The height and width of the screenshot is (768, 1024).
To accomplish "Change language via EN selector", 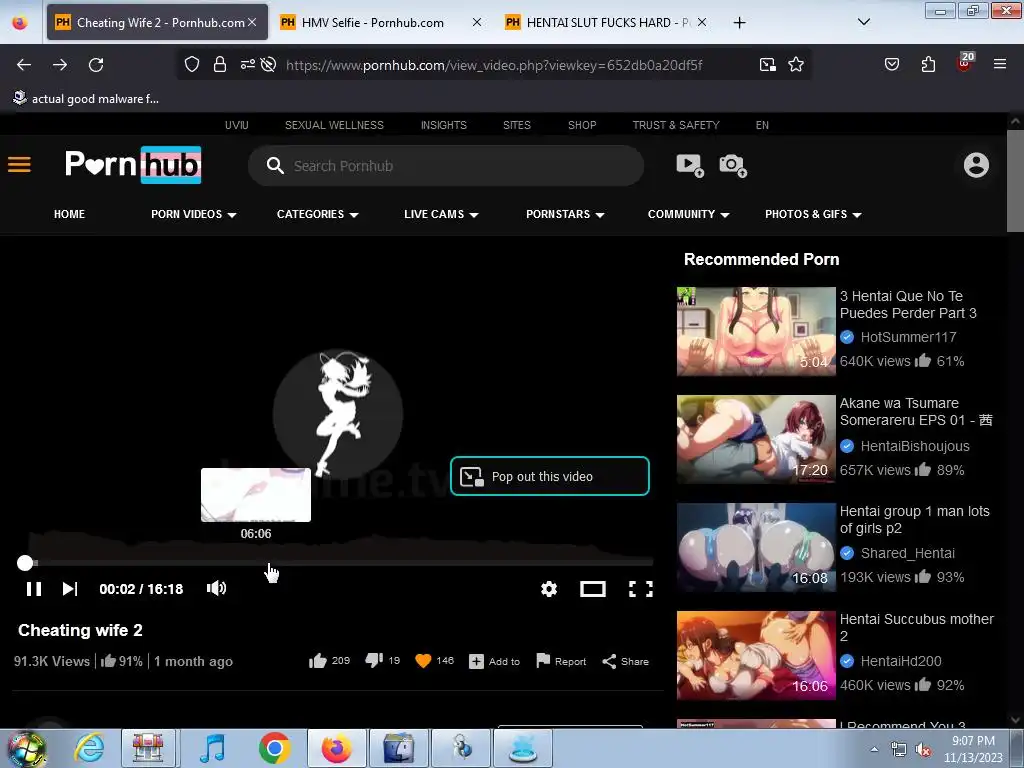I will 762,125.
